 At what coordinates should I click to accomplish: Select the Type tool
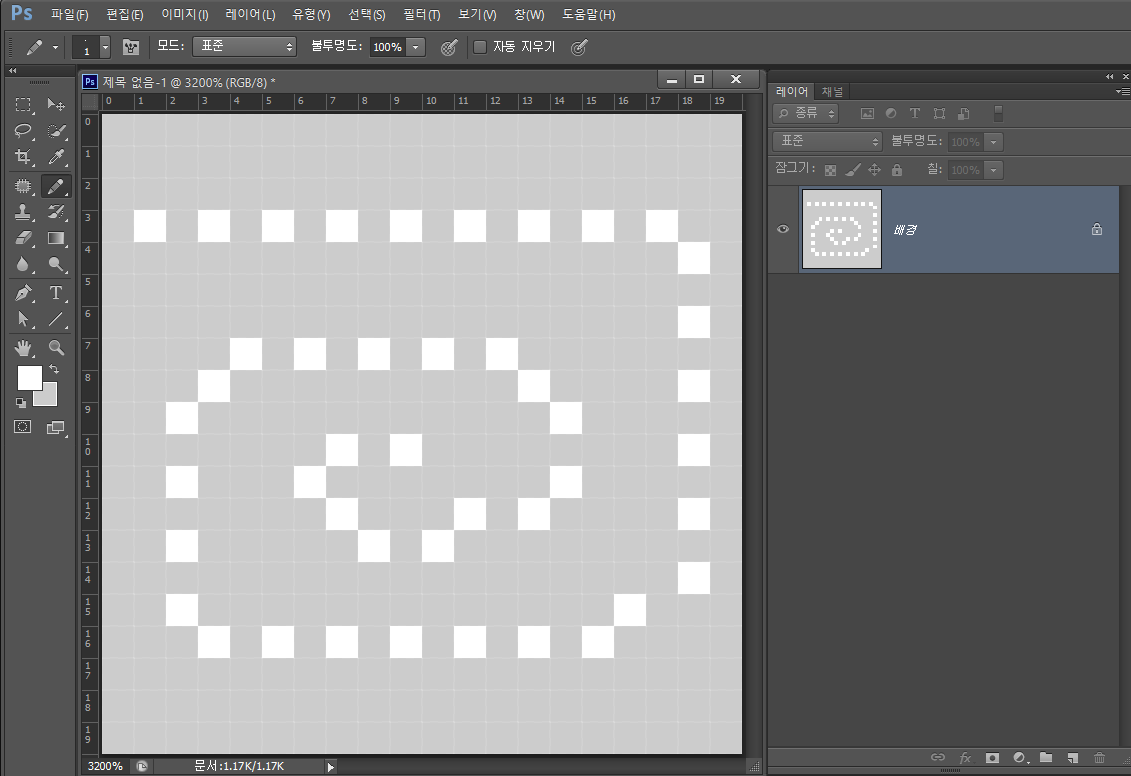tap(56, 293)
